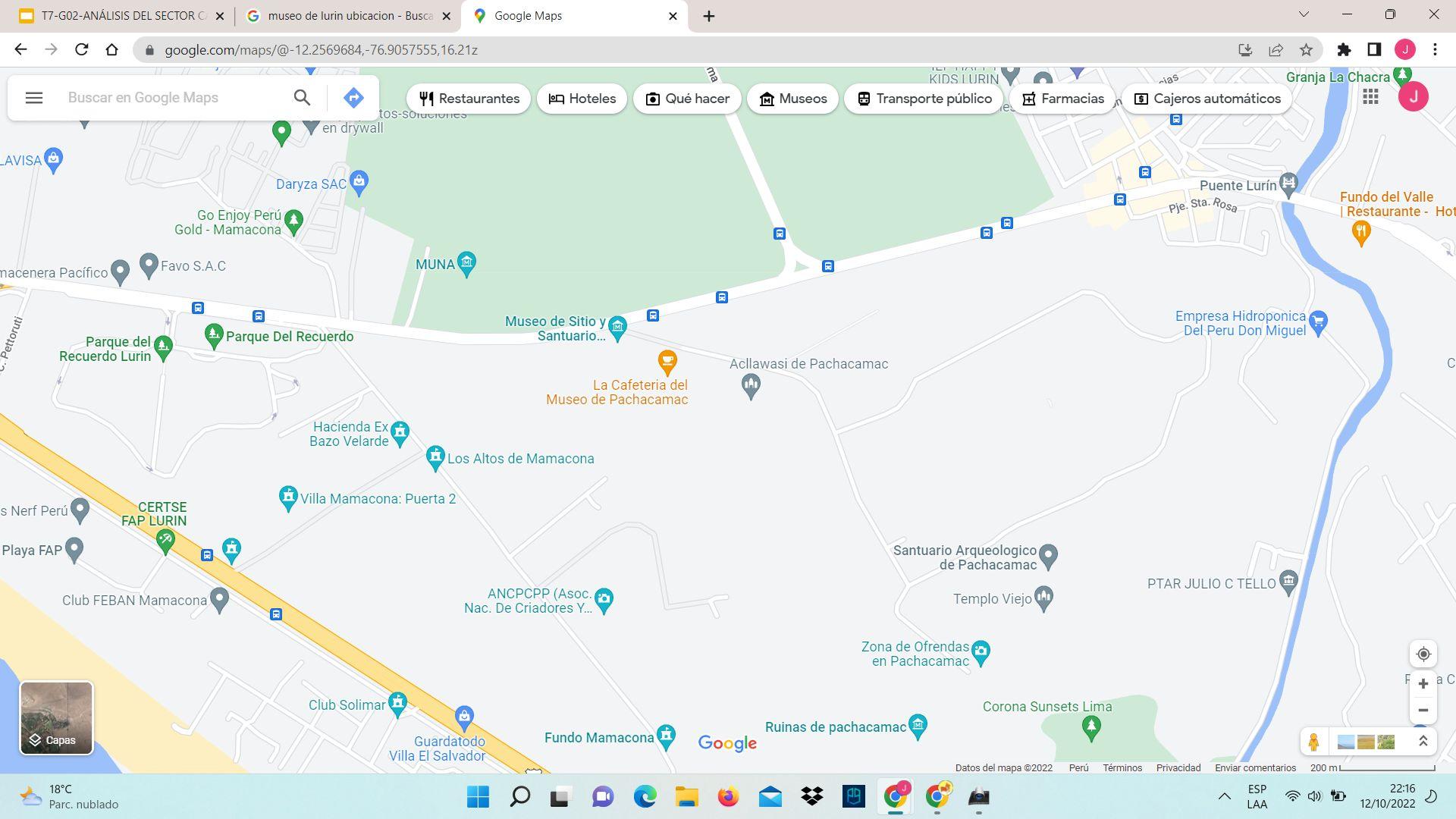Click the 200 m scale bar
This screenshot has height=819, width=1456.
[1373, 767]
